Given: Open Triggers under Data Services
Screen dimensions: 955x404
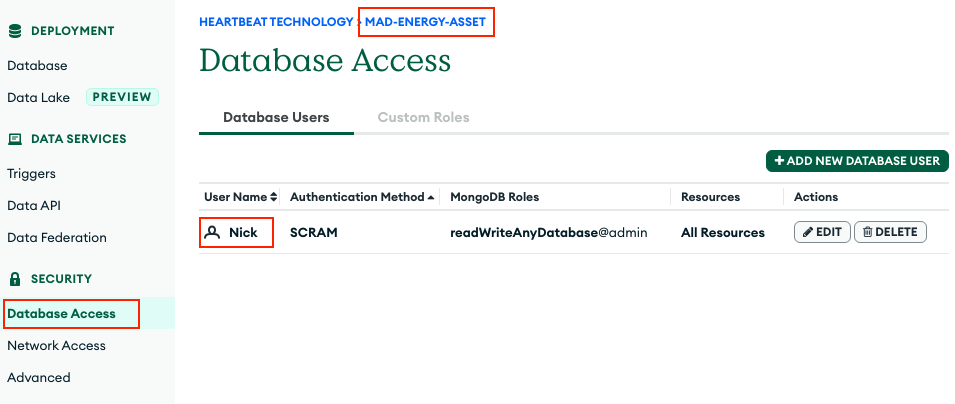Looking at the screenshot, I should coord(31,174).
